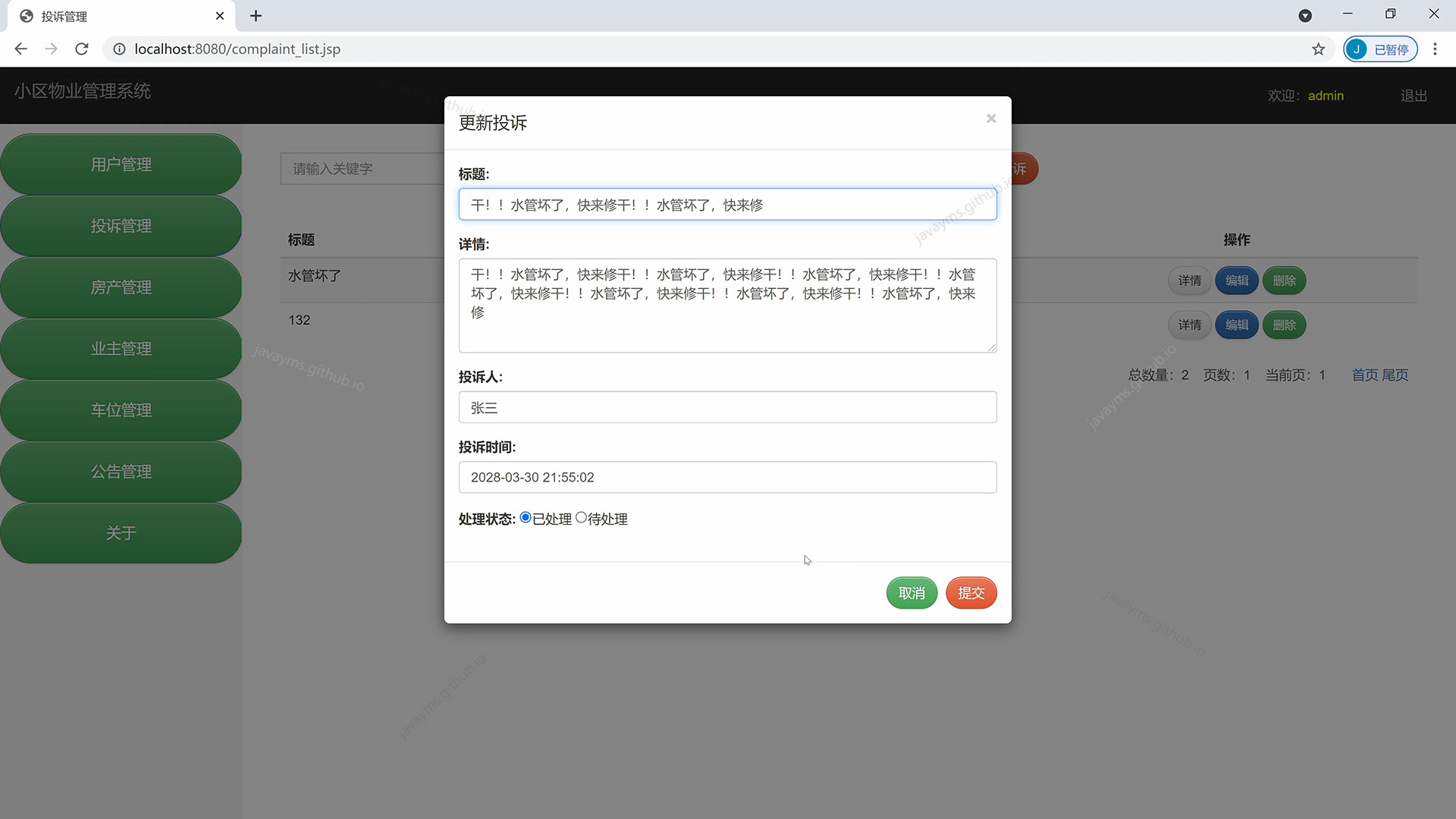
Task: Open the 公告管理 sidebar section
Action: tap(121, 471)
